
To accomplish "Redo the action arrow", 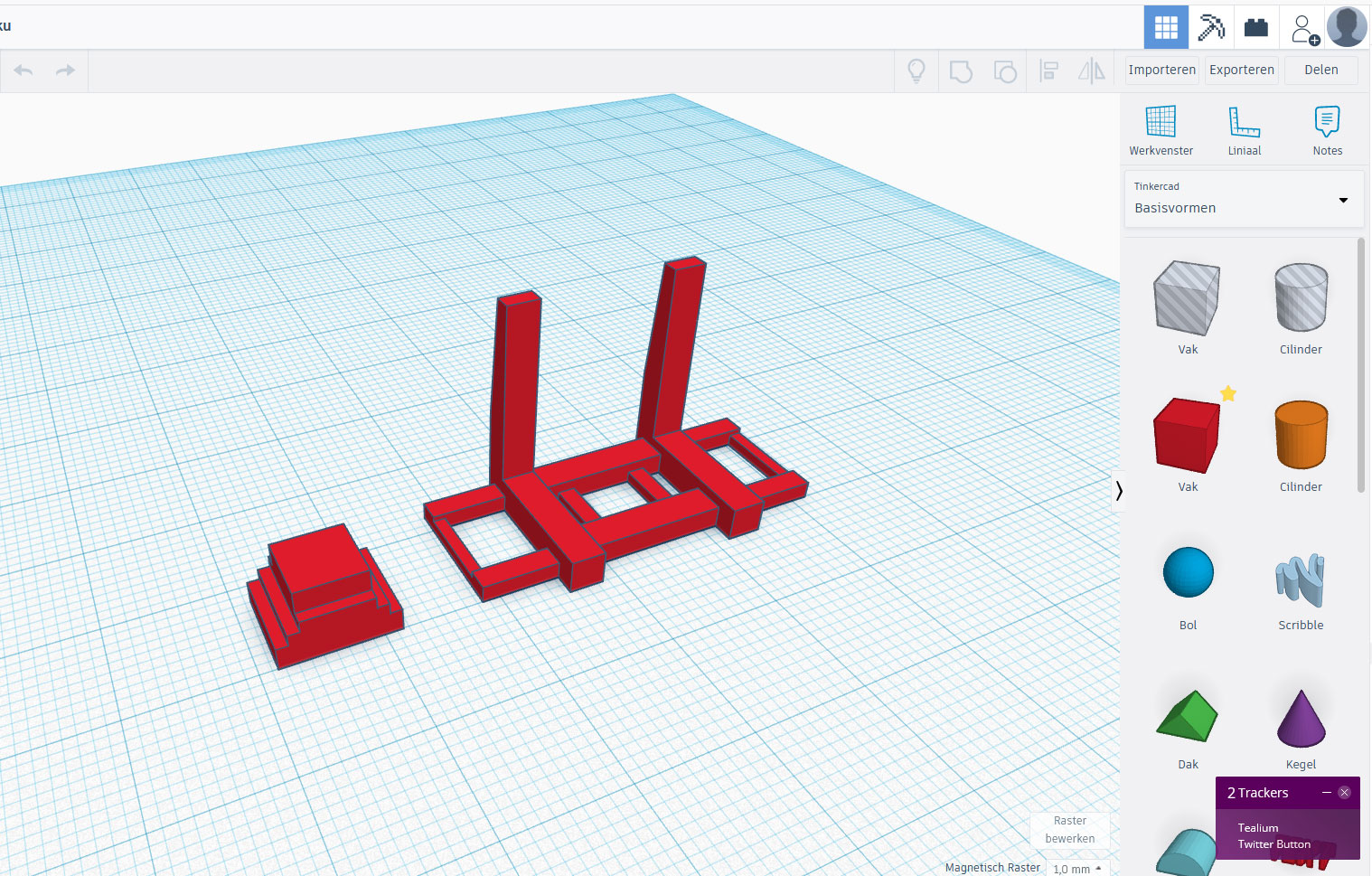I will point(65,71).
